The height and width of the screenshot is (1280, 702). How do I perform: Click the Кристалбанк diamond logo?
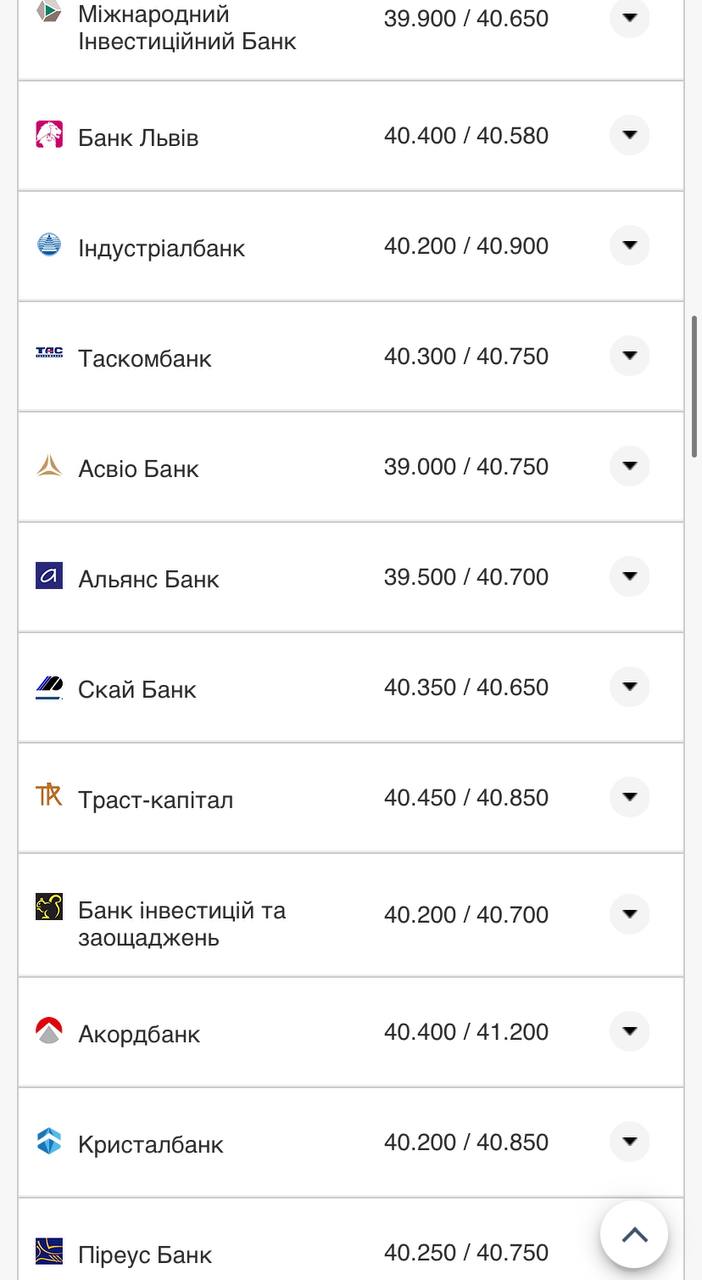click(47, 1141)
